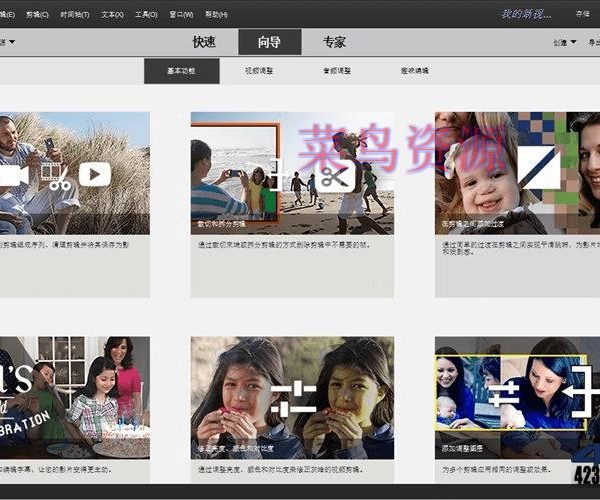
Task: Open the 文本(X) menu
Action: (113, 14)
